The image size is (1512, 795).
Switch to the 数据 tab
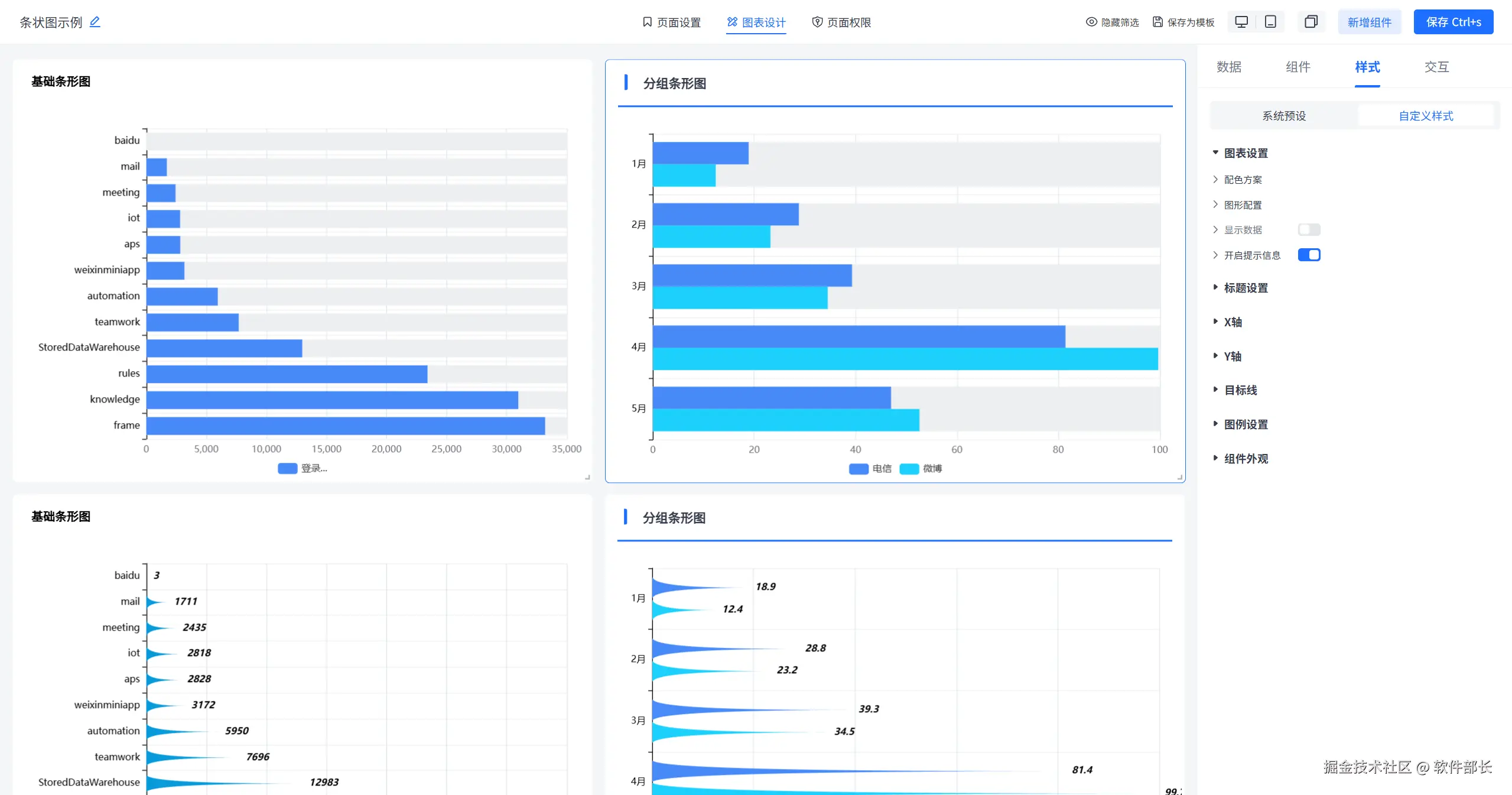coord(1228,67)
